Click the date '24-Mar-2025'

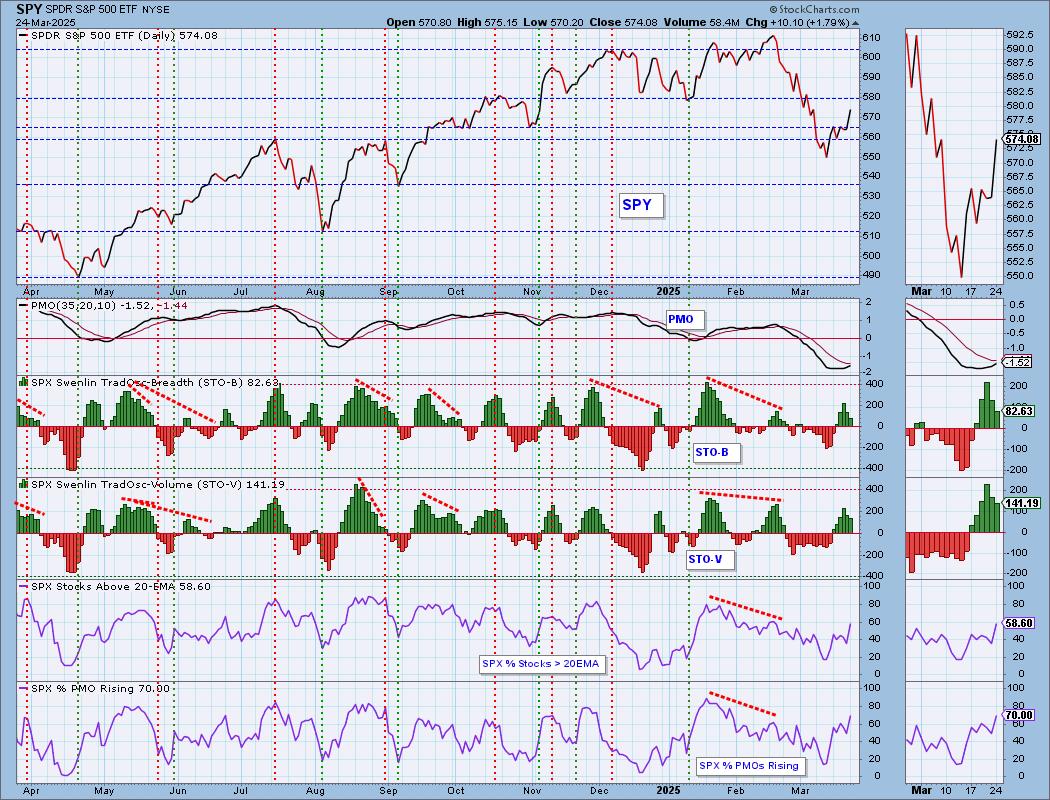46,22
